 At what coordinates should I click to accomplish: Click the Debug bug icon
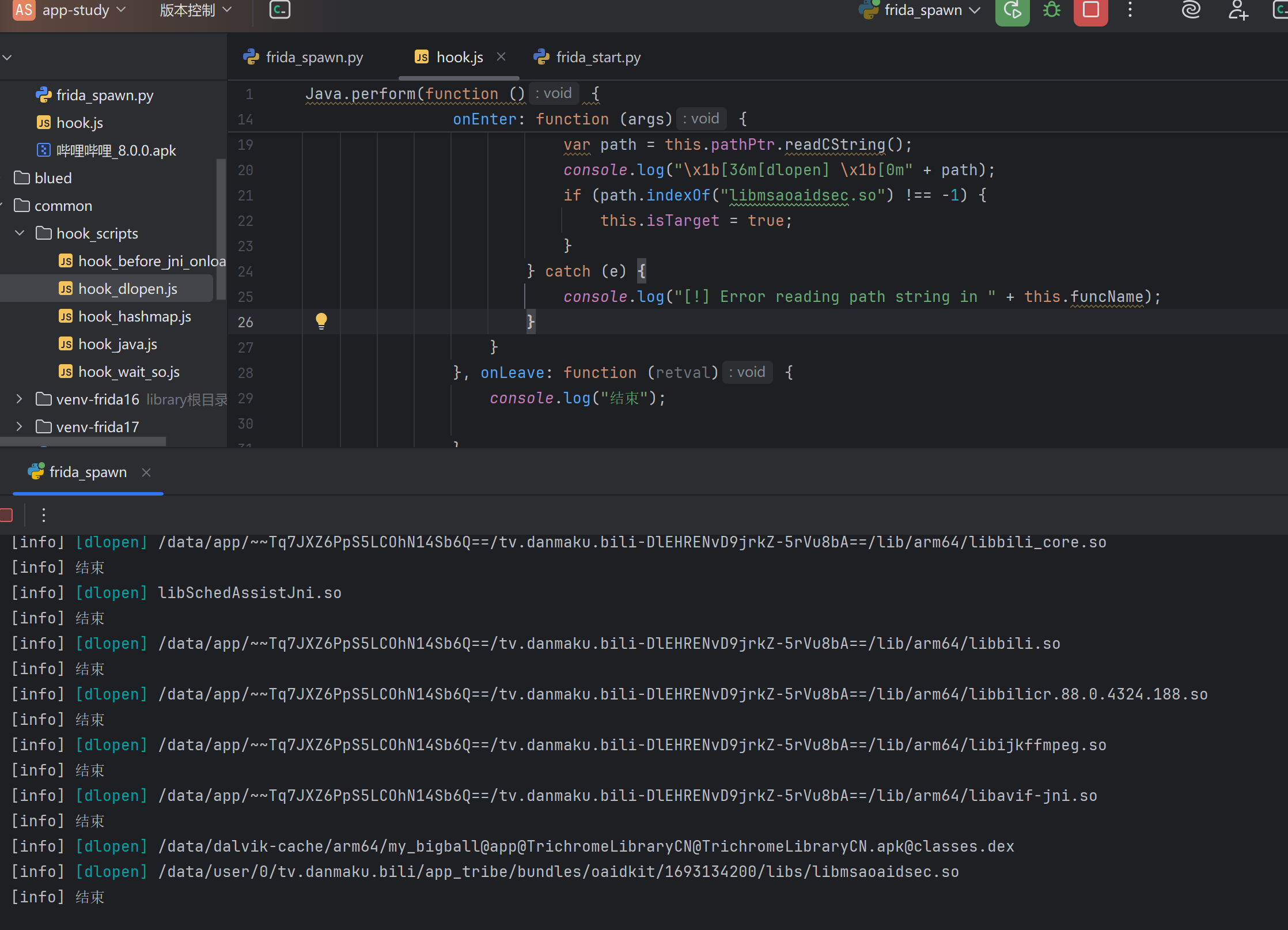1051,10
